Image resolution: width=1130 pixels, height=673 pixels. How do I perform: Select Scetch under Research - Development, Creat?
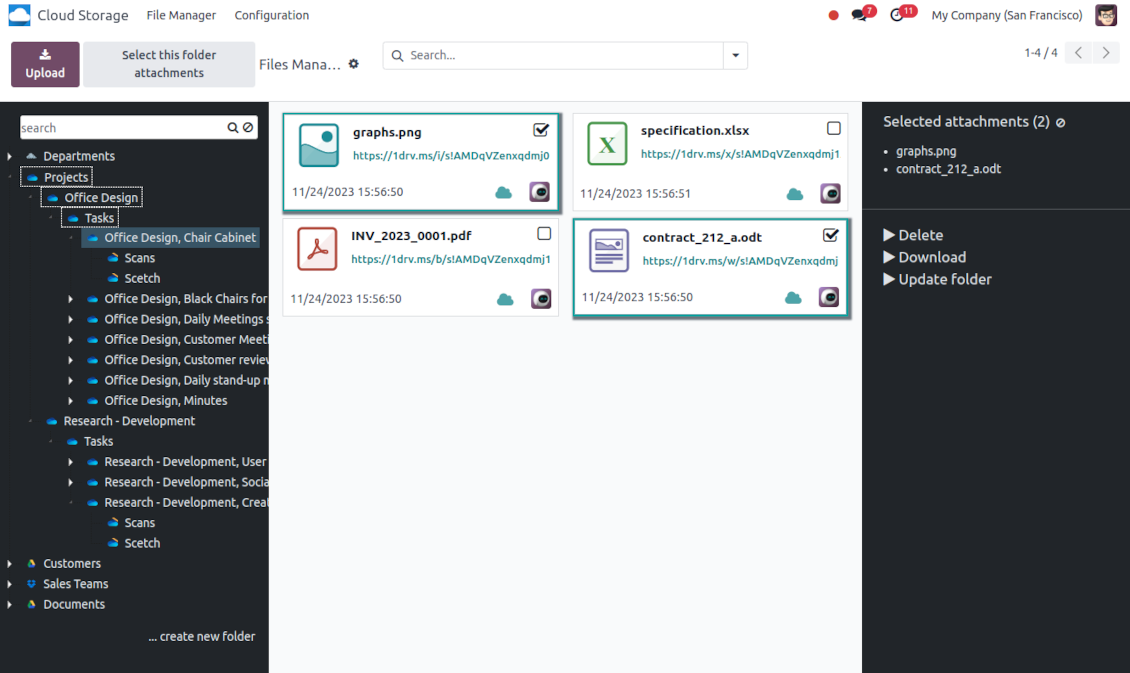coord(142,543)
